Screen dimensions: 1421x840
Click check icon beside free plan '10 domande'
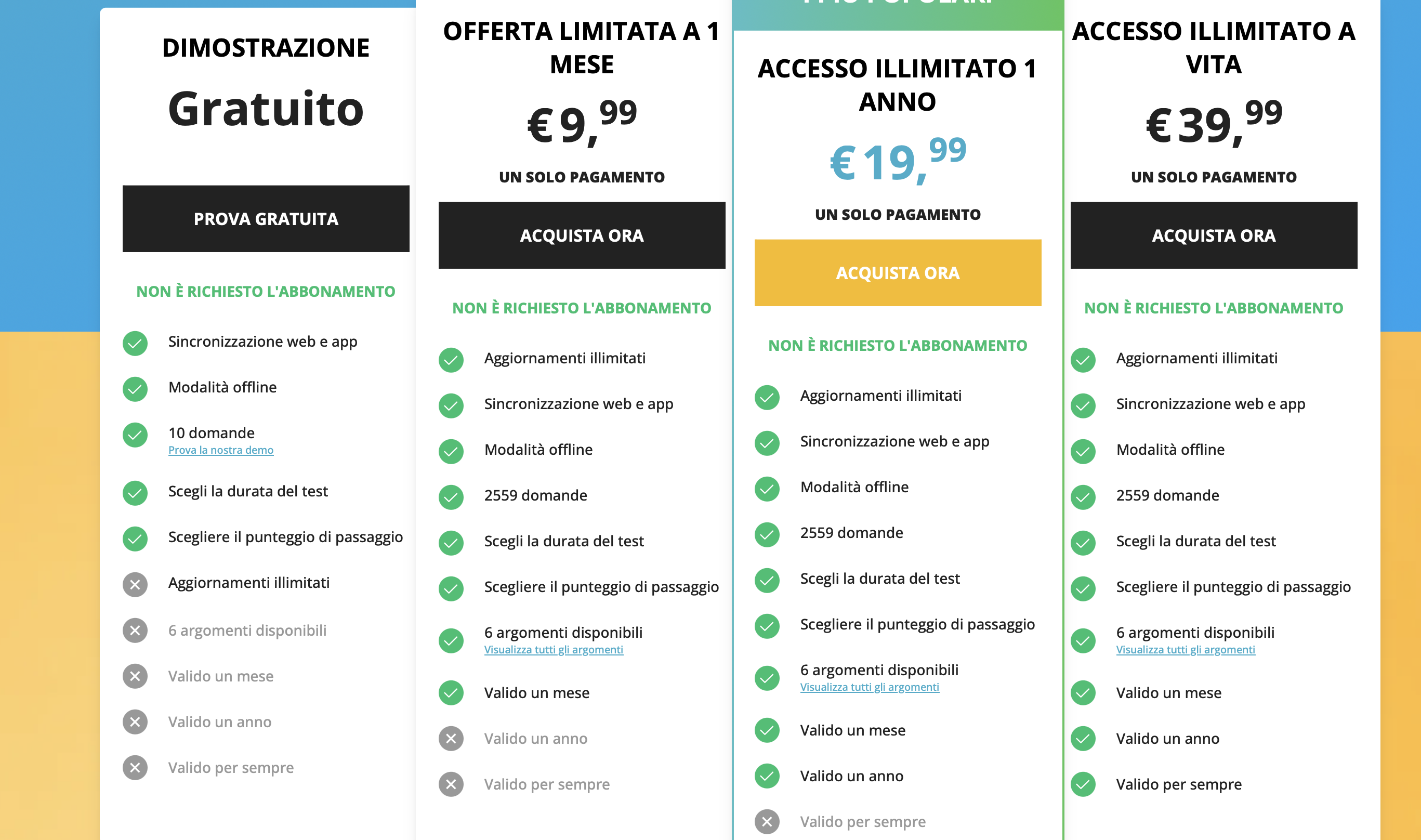pos(135,435)
